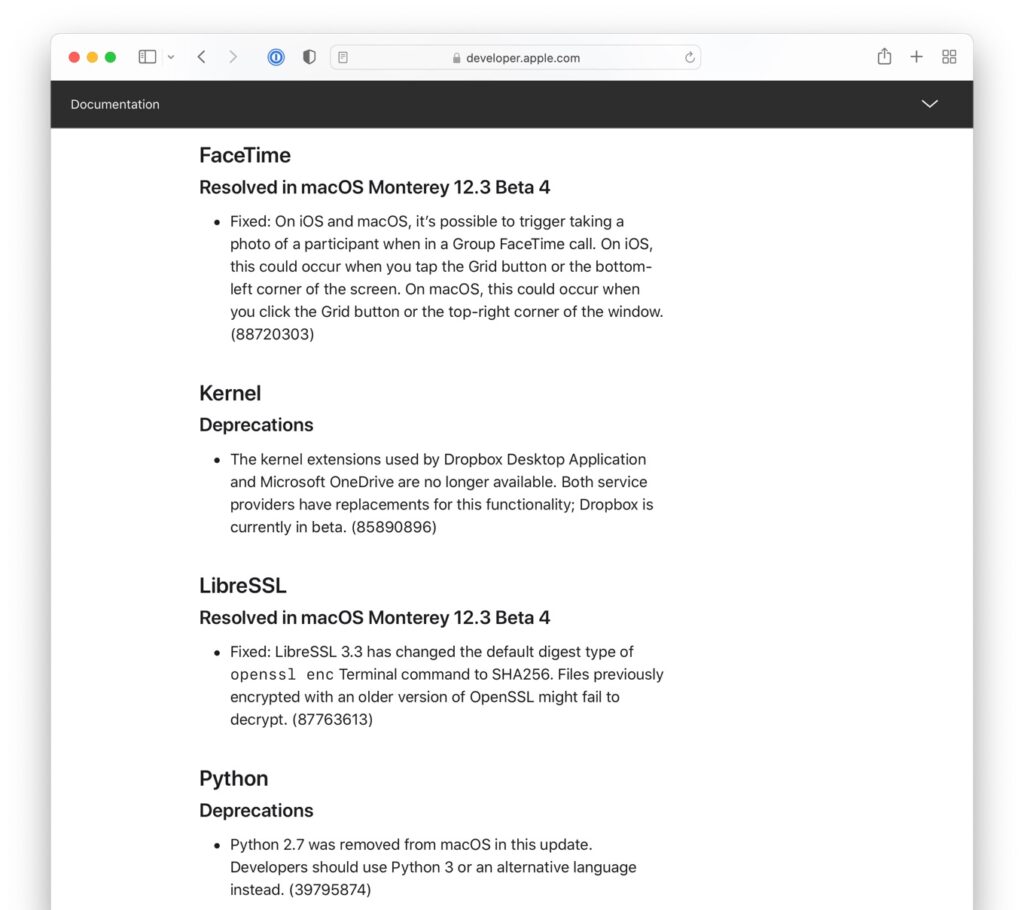
Task: Click the padlock in the address bar
Action: [457, 58]
